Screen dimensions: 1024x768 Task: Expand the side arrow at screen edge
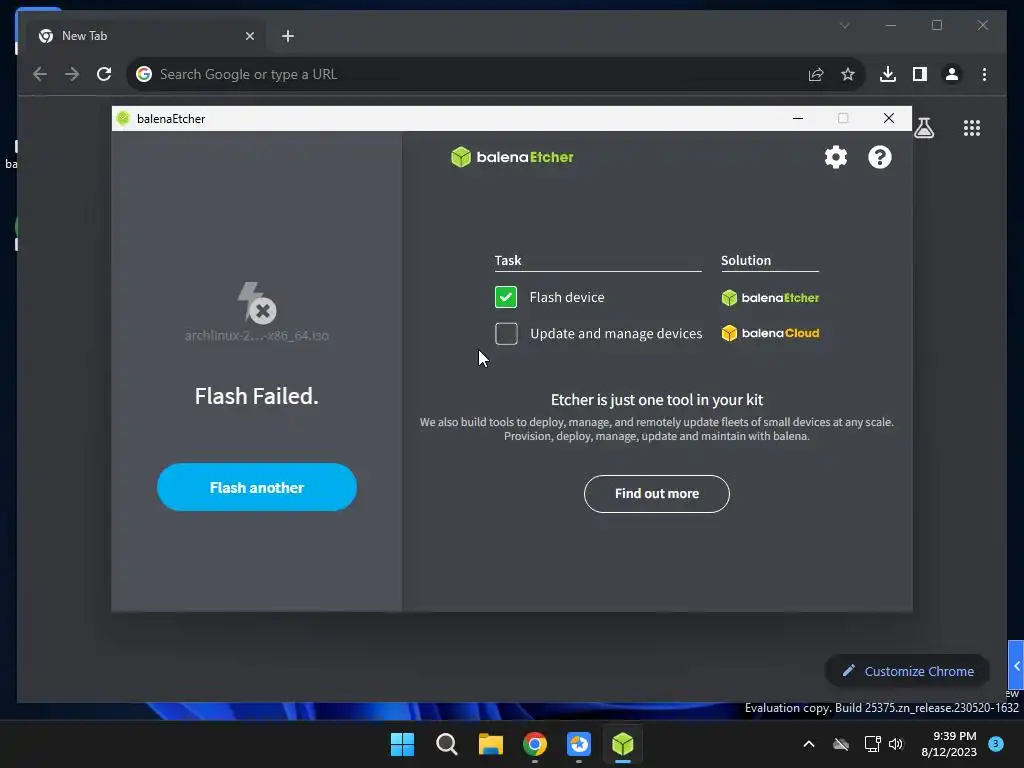point(1016,665)
